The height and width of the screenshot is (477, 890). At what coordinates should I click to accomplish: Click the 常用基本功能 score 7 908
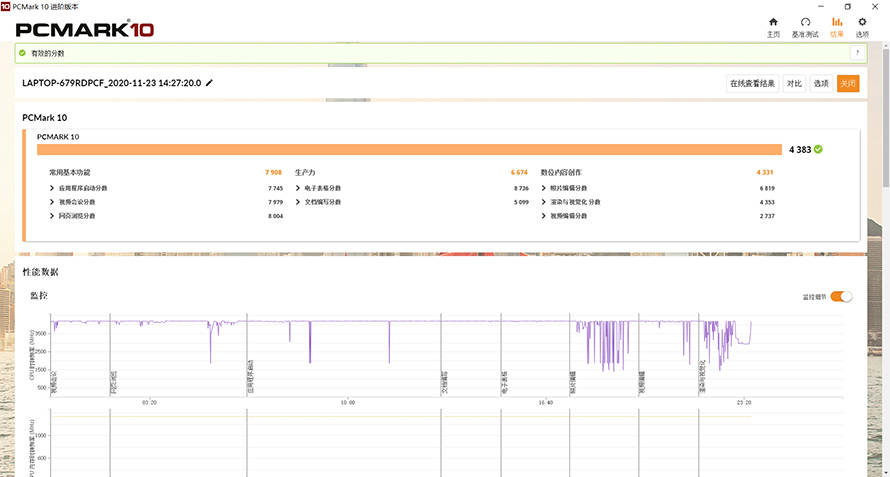click(x=273, y=172)
